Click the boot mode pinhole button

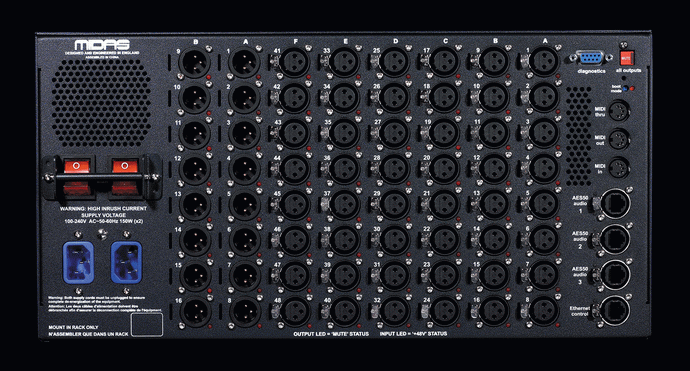625,88
